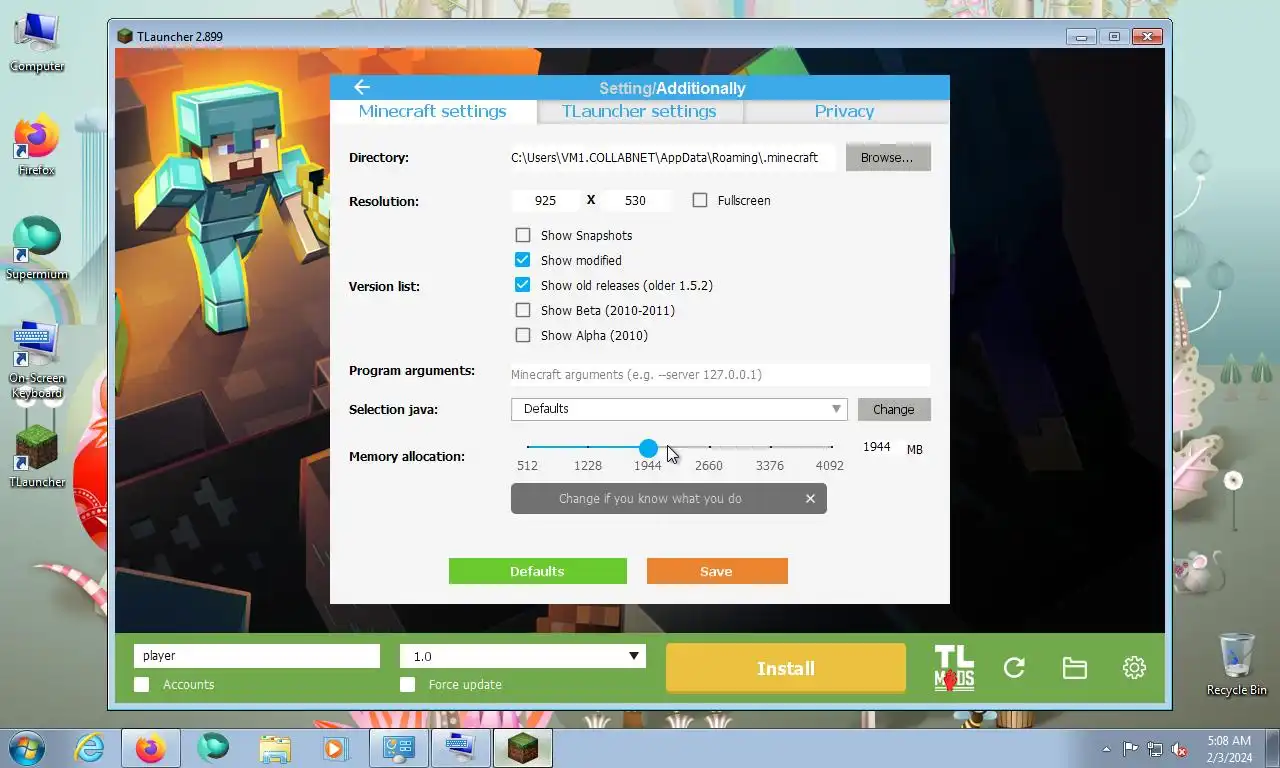Switch to the Privacy tab
The width and height of the screenshot is (1280, 768).
(x=845, y=111)
